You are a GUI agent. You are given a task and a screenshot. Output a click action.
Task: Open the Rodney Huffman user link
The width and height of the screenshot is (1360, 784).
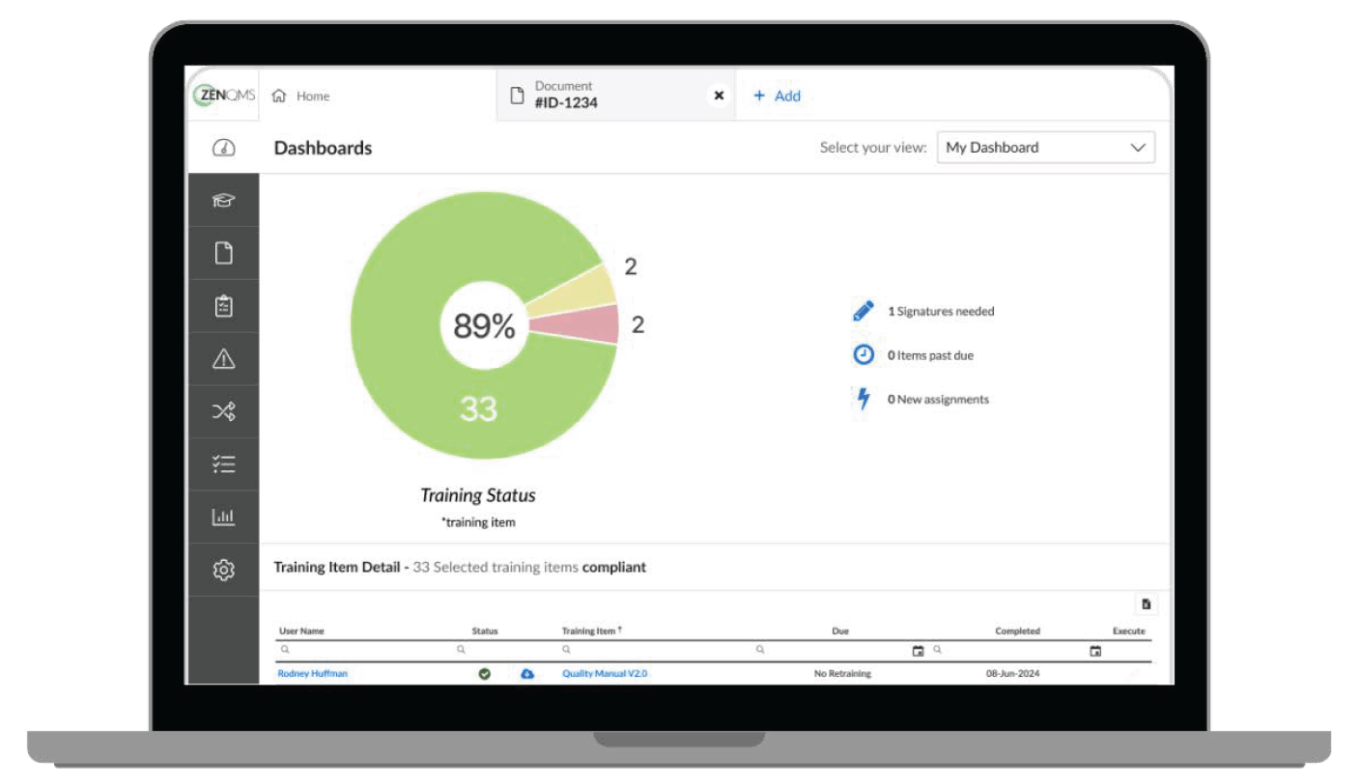(313, 674)
